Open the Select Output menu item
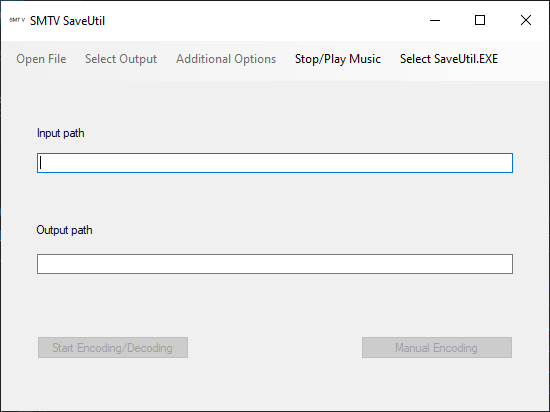The width and height of the screenshot is (550, 412). [x=121, y=59]
